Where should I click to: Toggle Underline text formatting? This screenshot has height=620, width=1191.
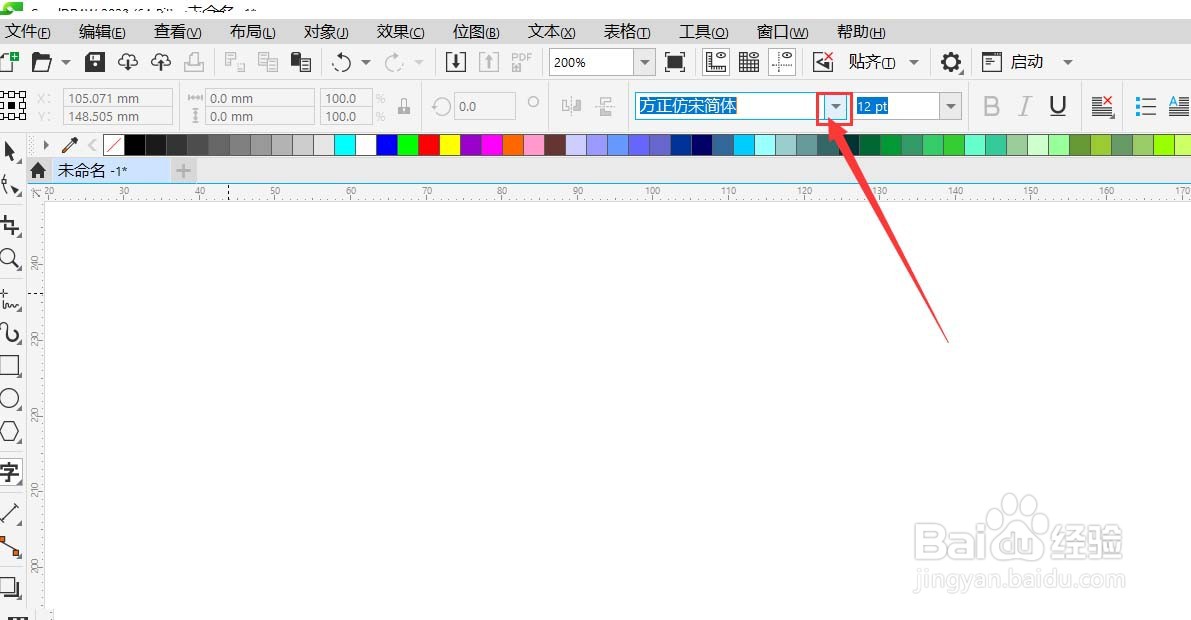1057,106
